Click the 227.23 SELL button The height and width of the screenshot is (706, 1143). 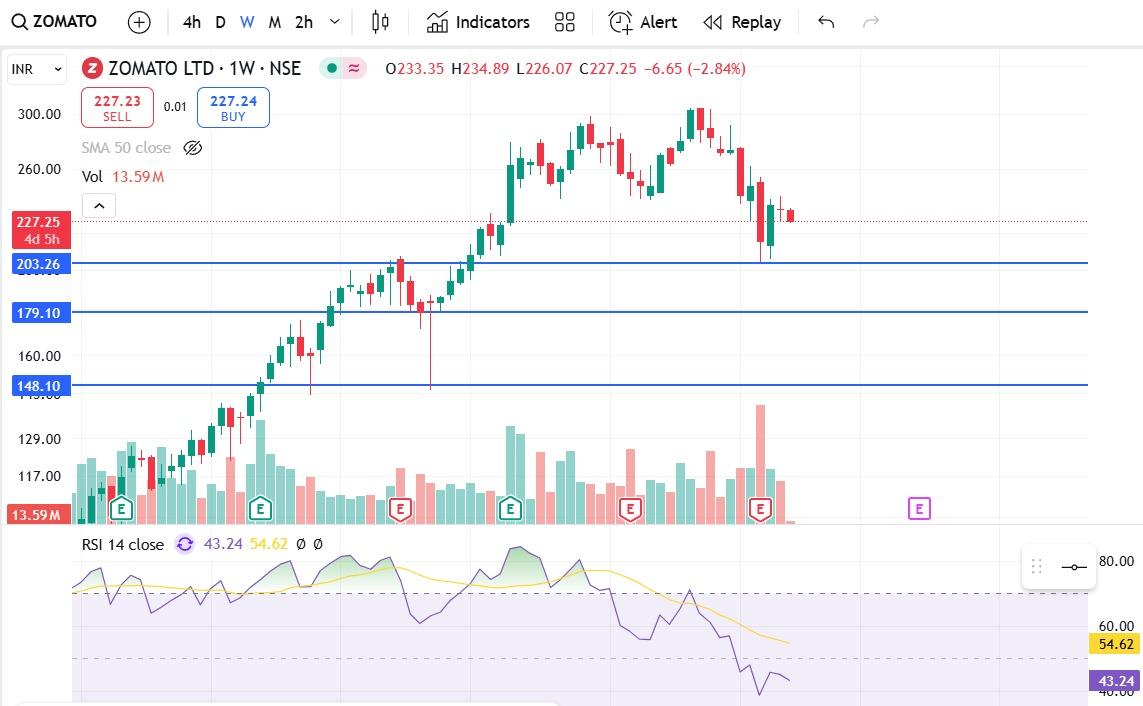coord(117,108)
